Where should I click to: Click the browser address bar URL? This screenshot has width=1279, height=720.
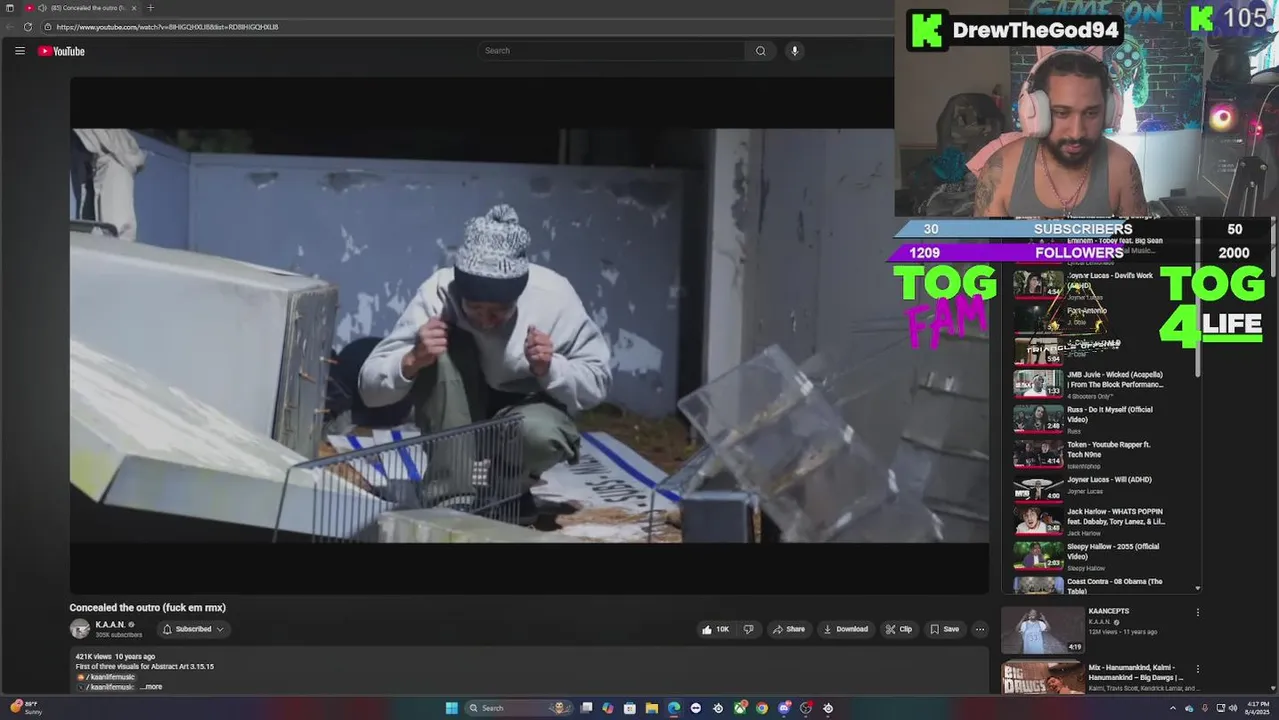tap(167, 27)
